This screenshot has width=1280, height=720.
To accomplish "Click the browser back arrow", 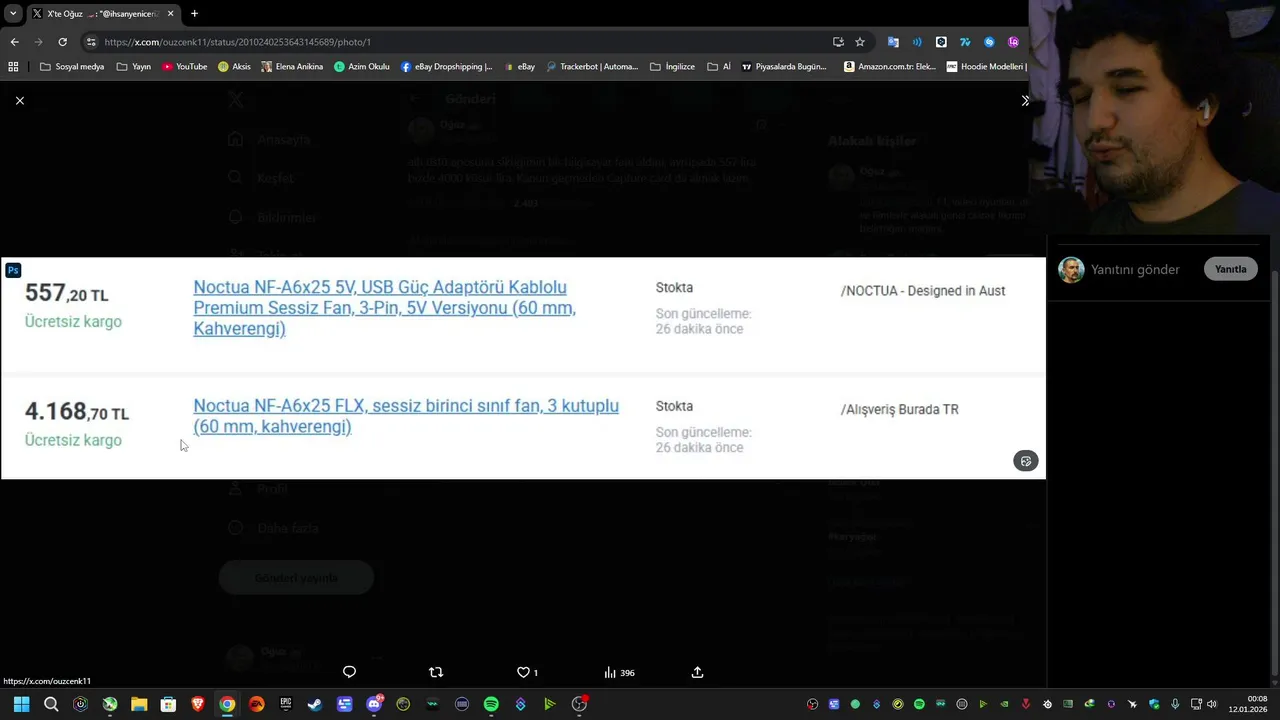I will tap(14, 42).
